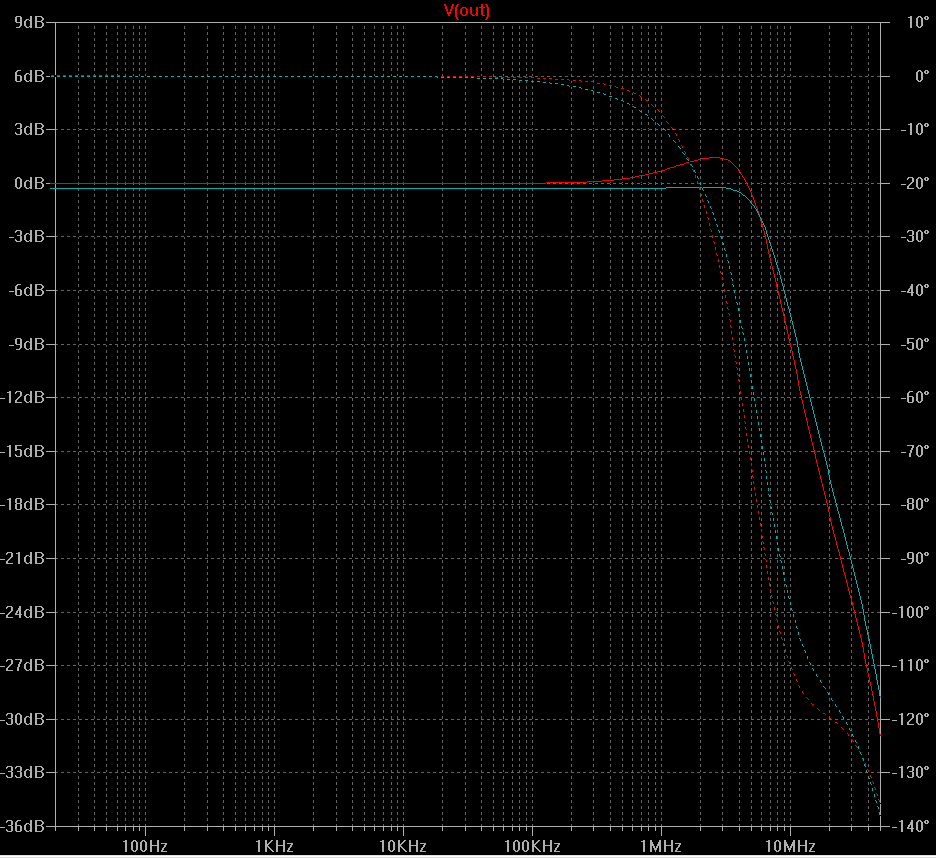
Task: Click the -70° phase axis label
Action: click(915, 451)
